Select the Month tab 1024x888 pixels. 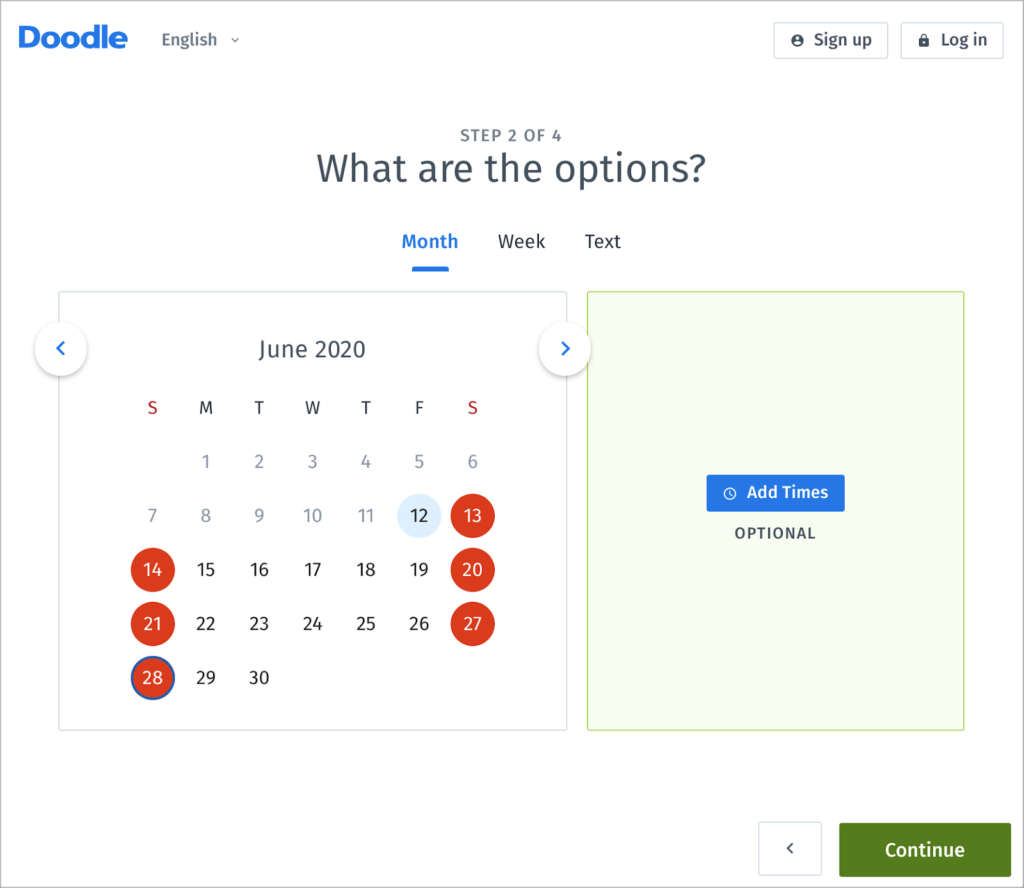[x=430, y=242]
